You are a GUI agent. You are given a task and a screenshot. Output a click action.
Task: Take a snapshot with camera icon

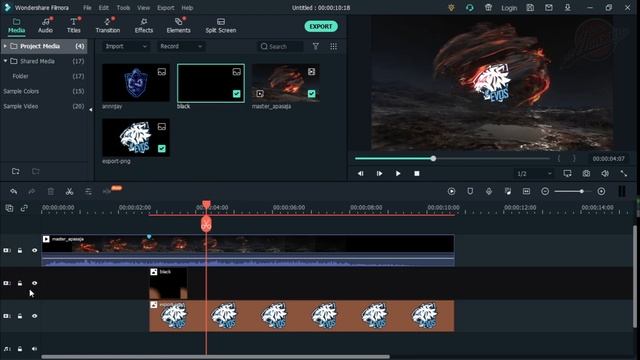(x=586, y=173)
